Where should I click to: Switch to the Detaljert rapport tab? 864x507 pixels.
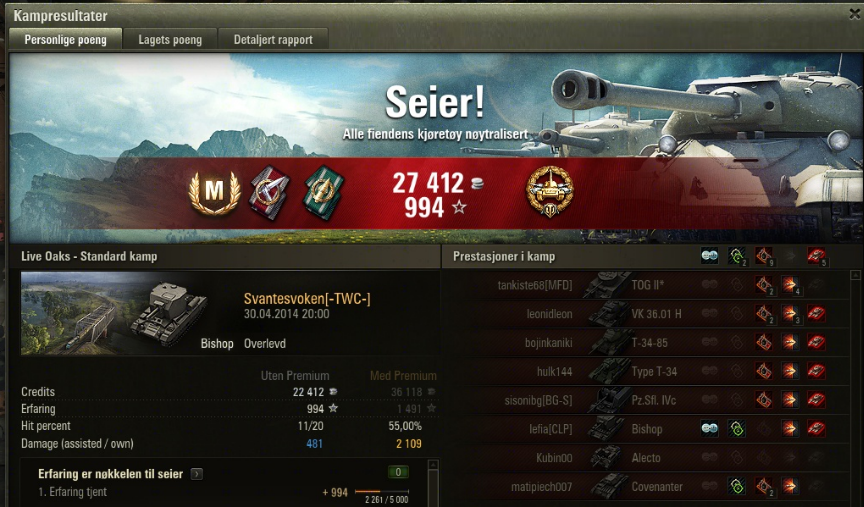click(273, 40)
